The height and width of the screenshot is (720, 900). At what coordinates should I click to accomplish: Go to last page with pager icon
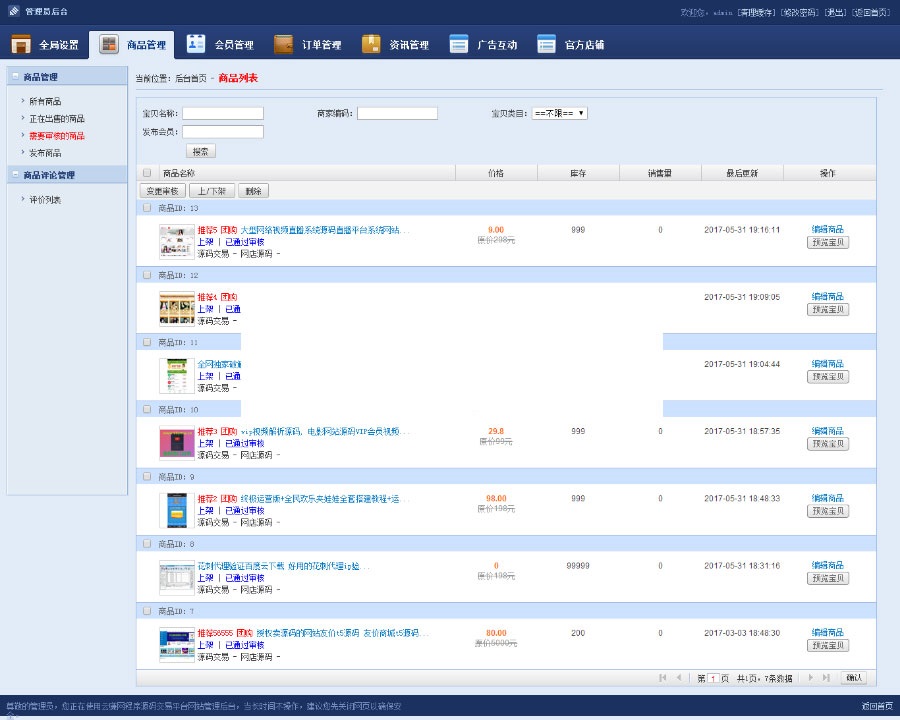coord(826,678)
